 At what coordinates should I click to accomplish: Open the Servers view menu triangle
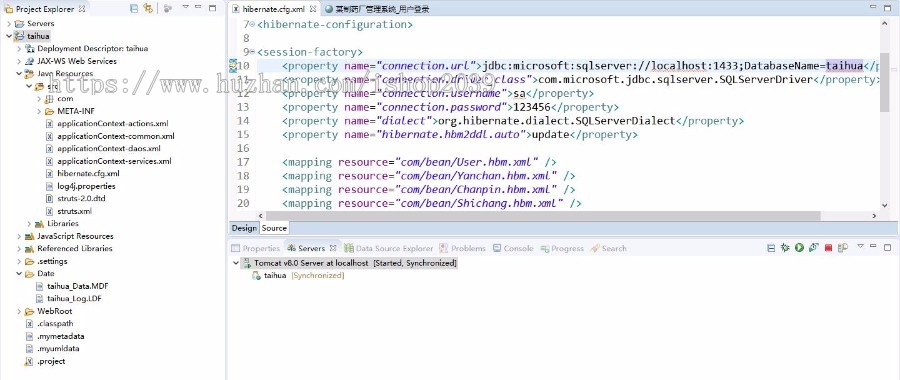[x=860, y=246]
